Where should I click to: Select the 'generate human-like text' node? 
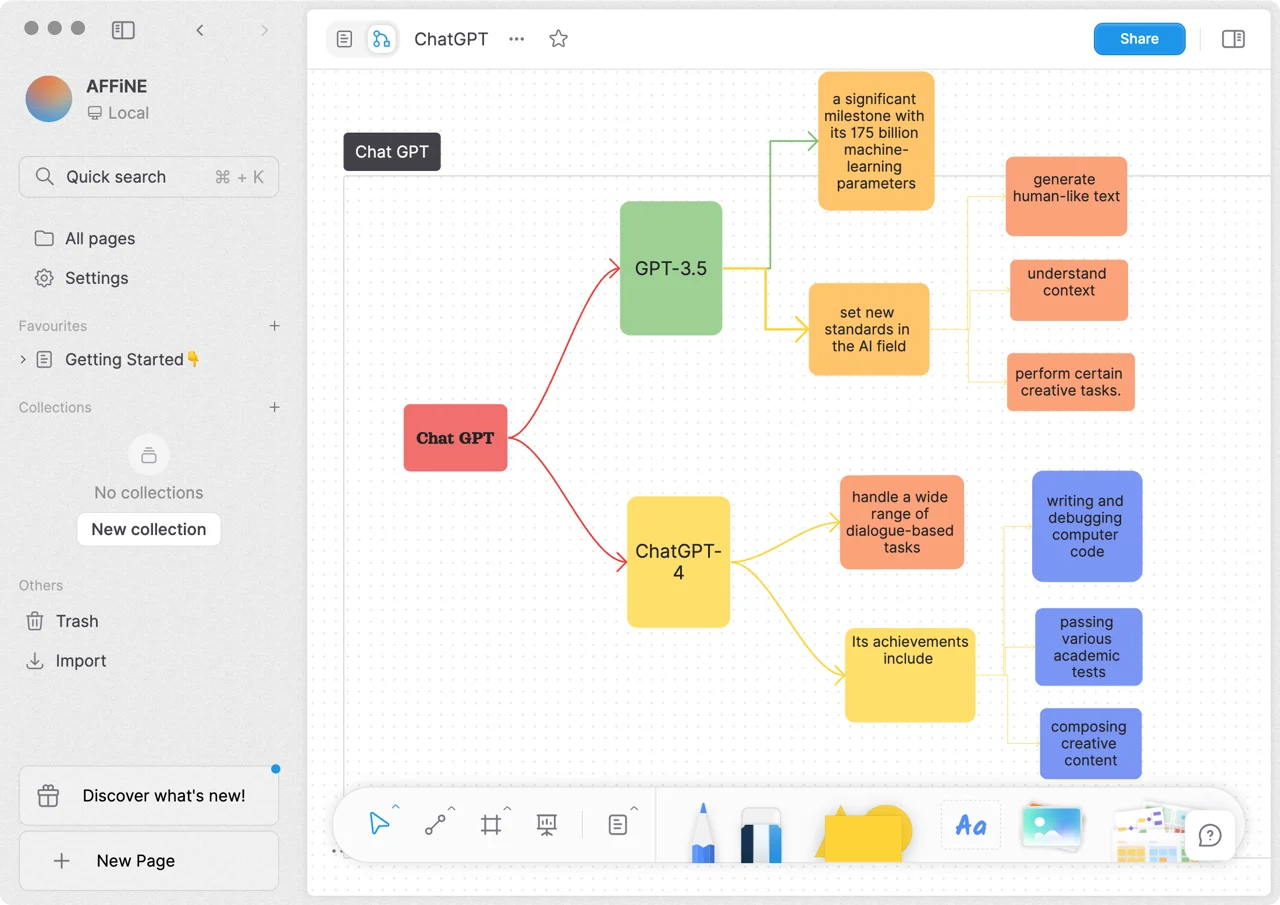pos(1066,196)
